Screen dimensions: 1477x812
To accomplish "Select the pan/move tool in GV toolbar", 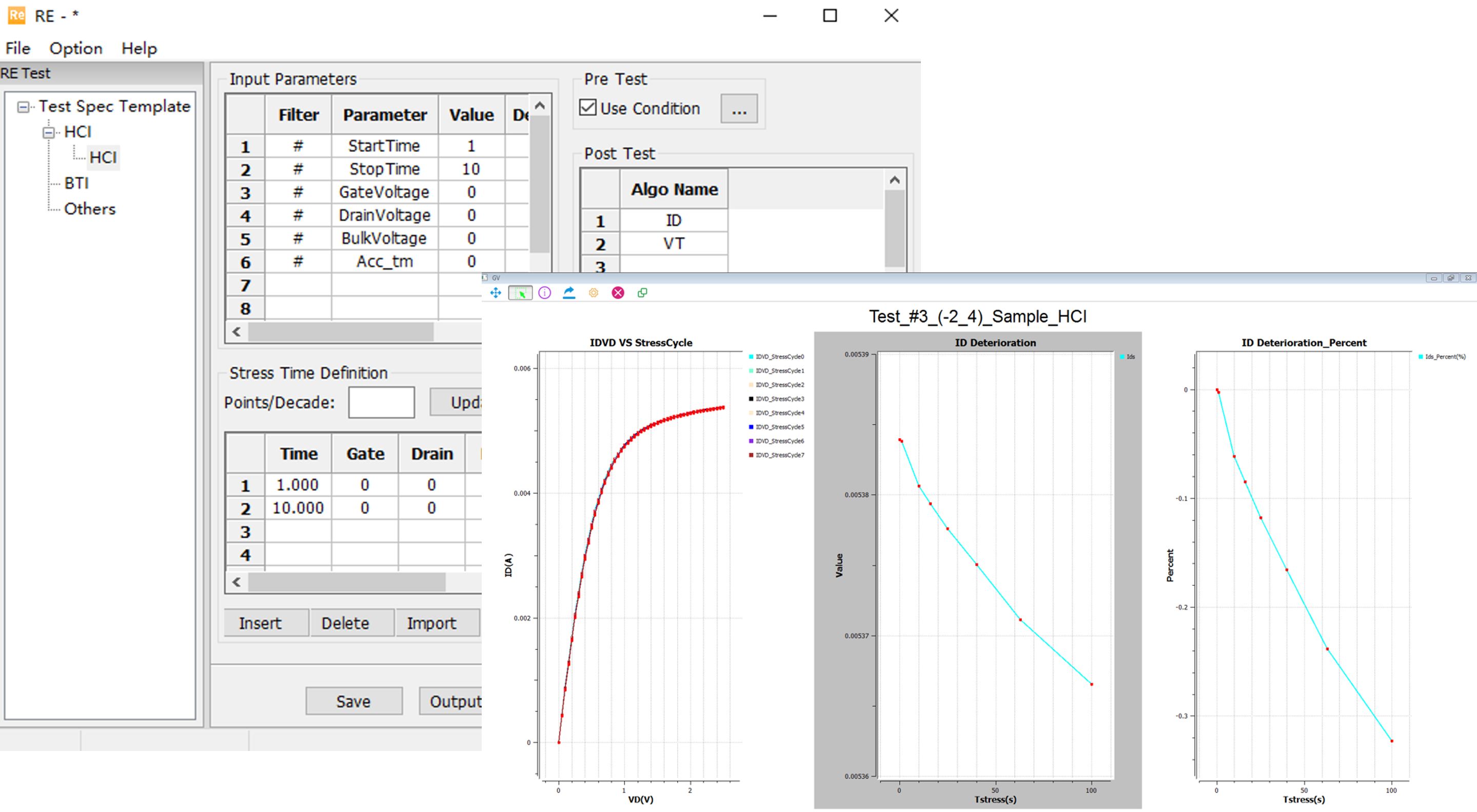I will coord(496,293).
